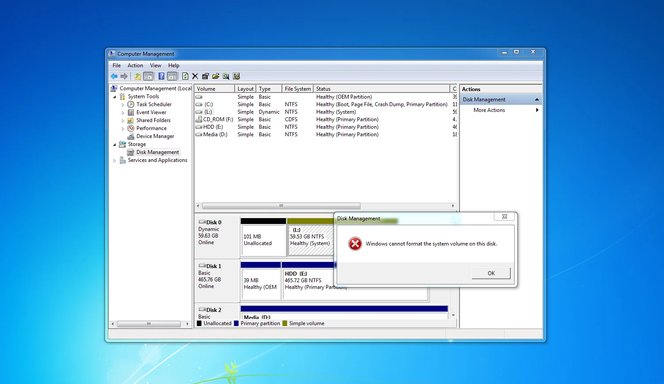Viewport: 664px width, 384px height.
Task: Click the Properties toolbar icon
Action: click(205, 76)
